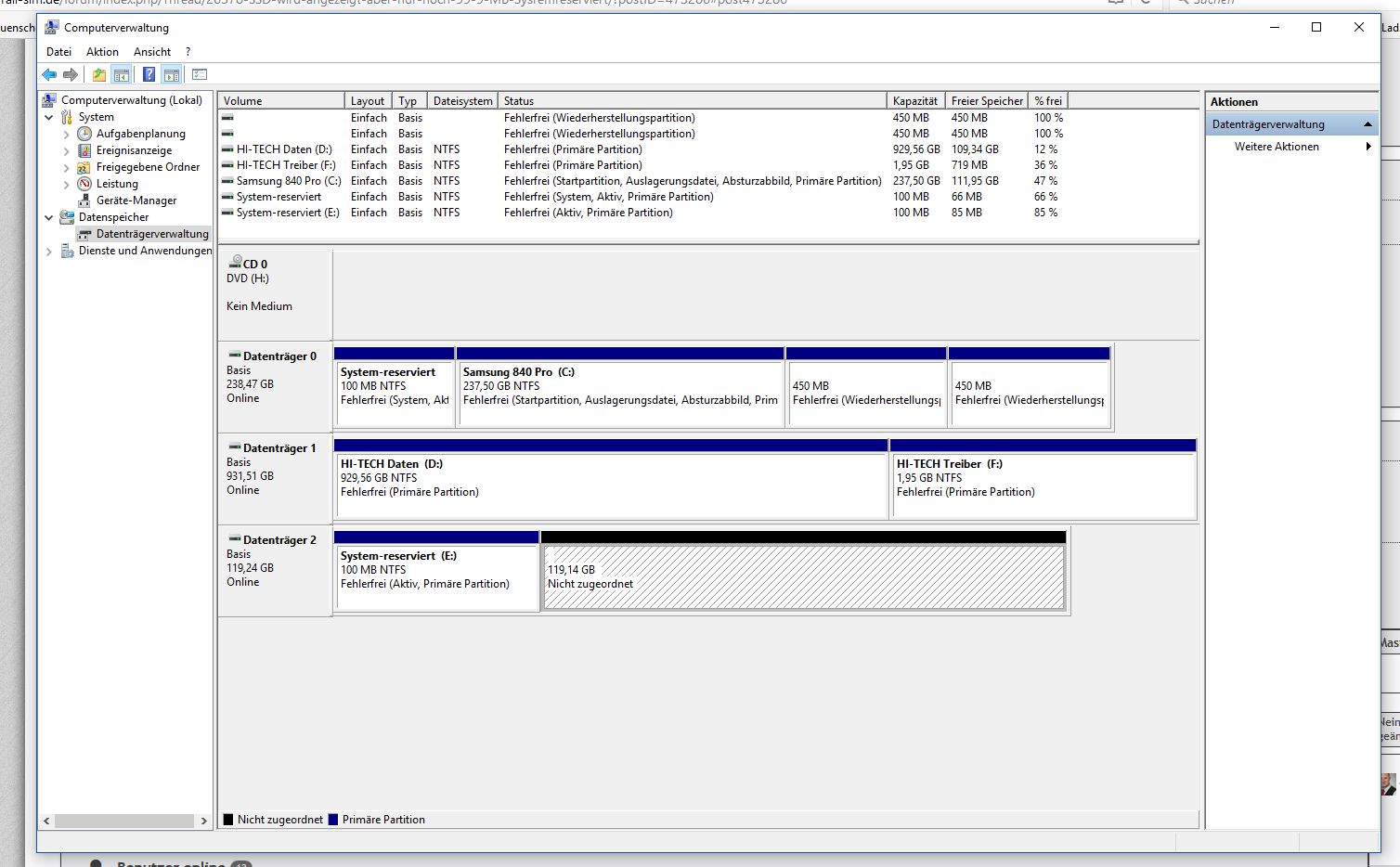Open Geräte-Manager in the tree
The image size is (1400, 867).
(136, 201)
